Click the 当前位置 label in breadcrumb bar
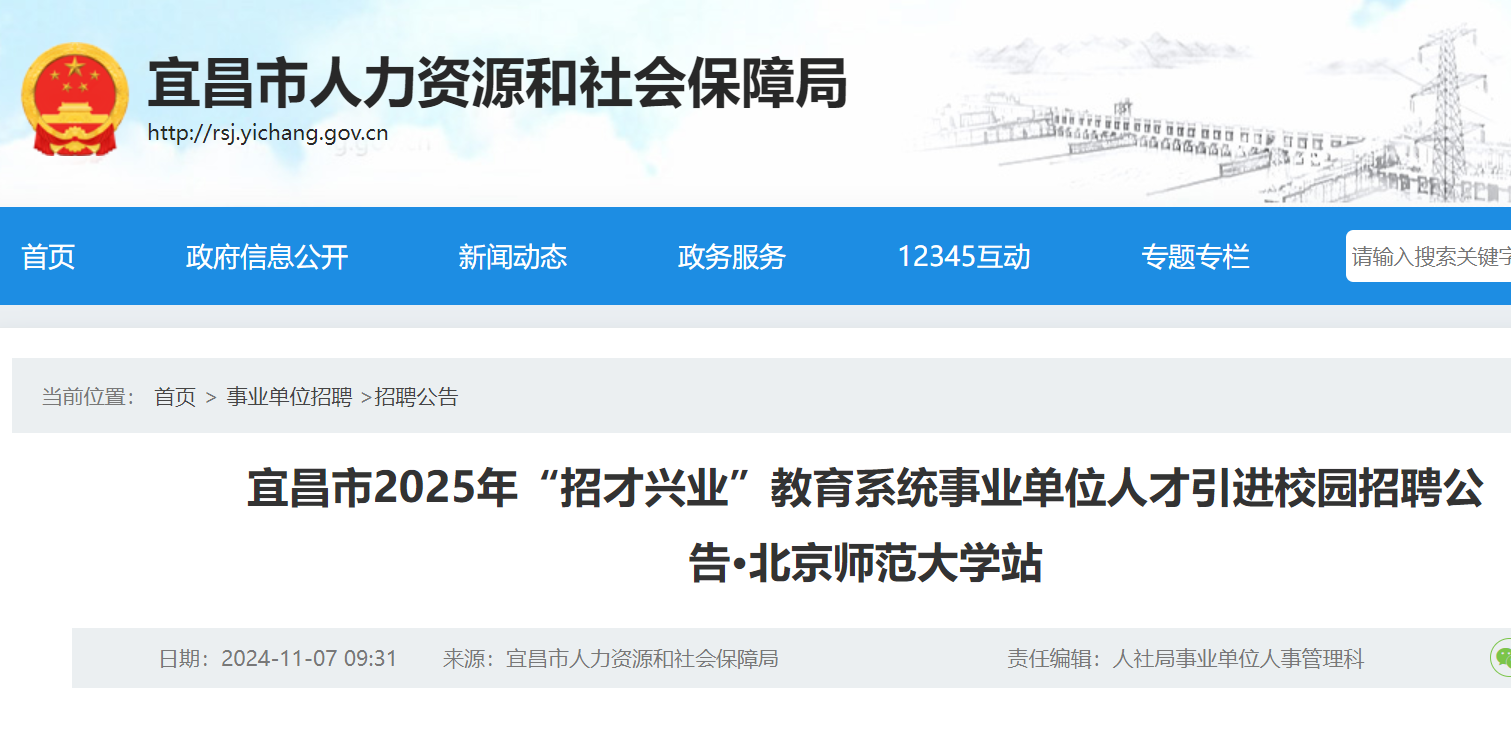Screen dimensions: 1511x729 tap(88, 397)
